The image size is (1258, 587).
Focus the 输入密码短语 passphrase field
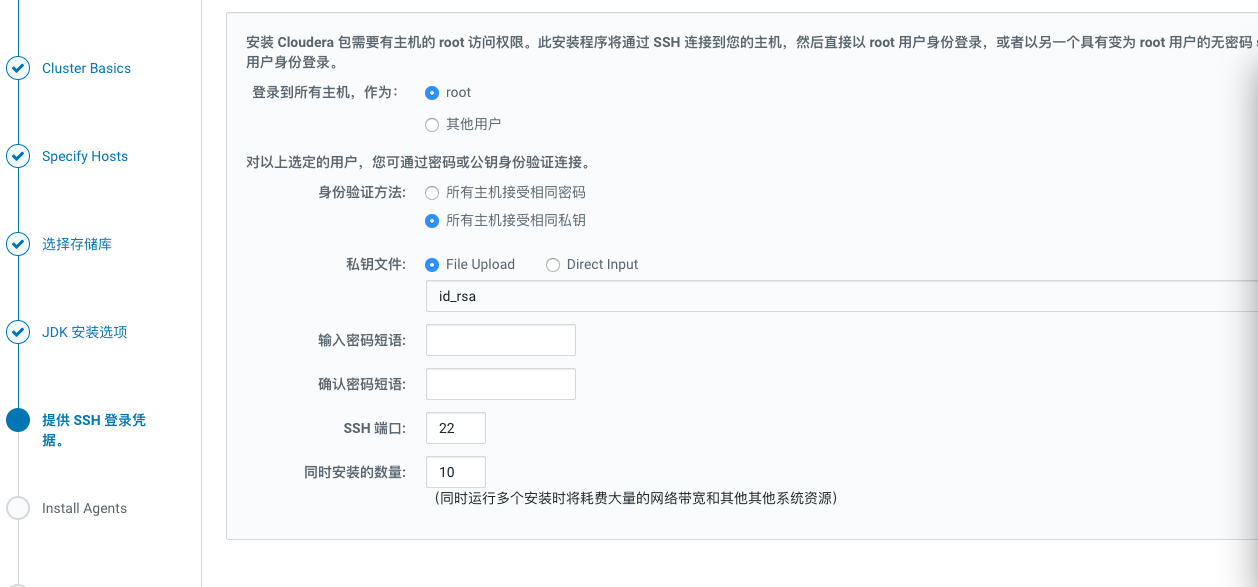(500, 340)
